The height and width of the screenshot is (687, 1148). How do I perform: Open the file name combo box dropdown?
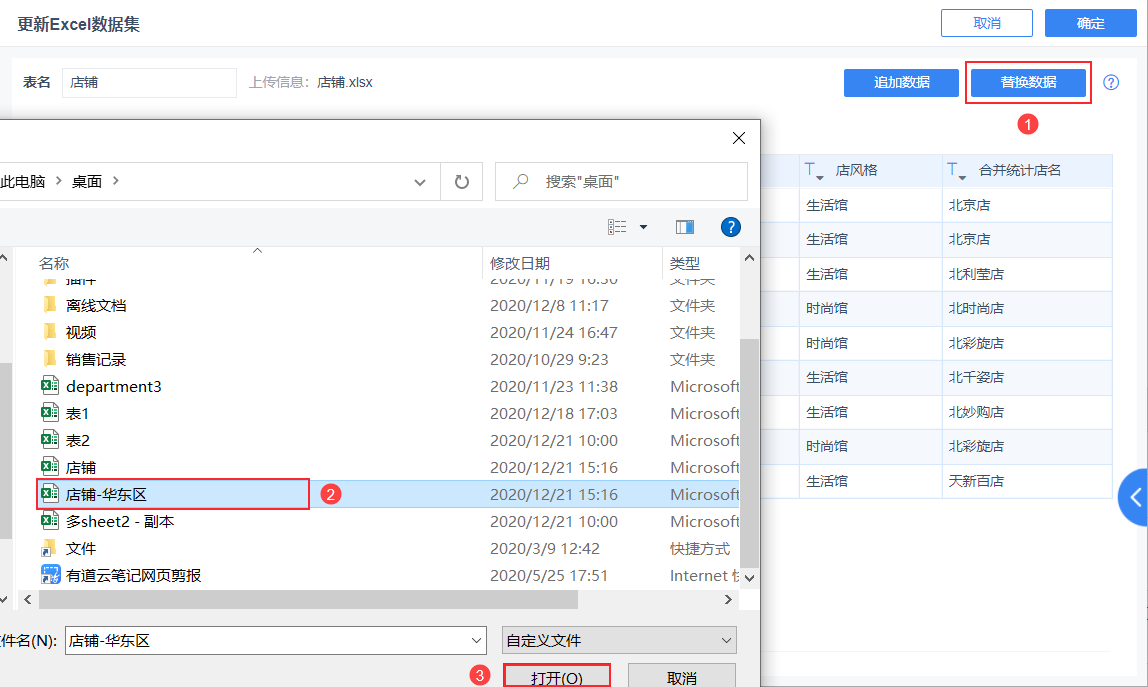click(477, 641)
